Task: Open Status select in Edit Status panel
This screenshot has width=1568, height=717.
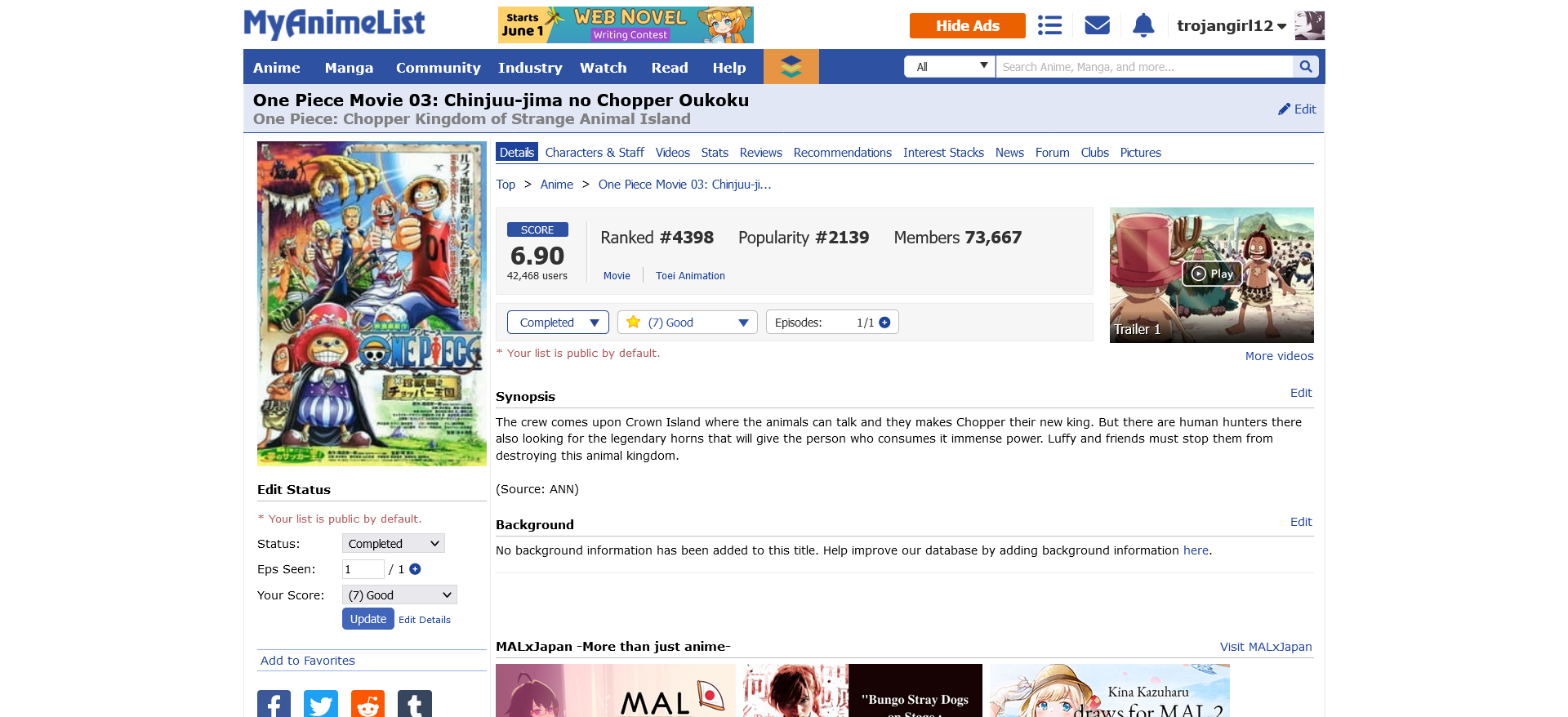Action: pos(394,544)
